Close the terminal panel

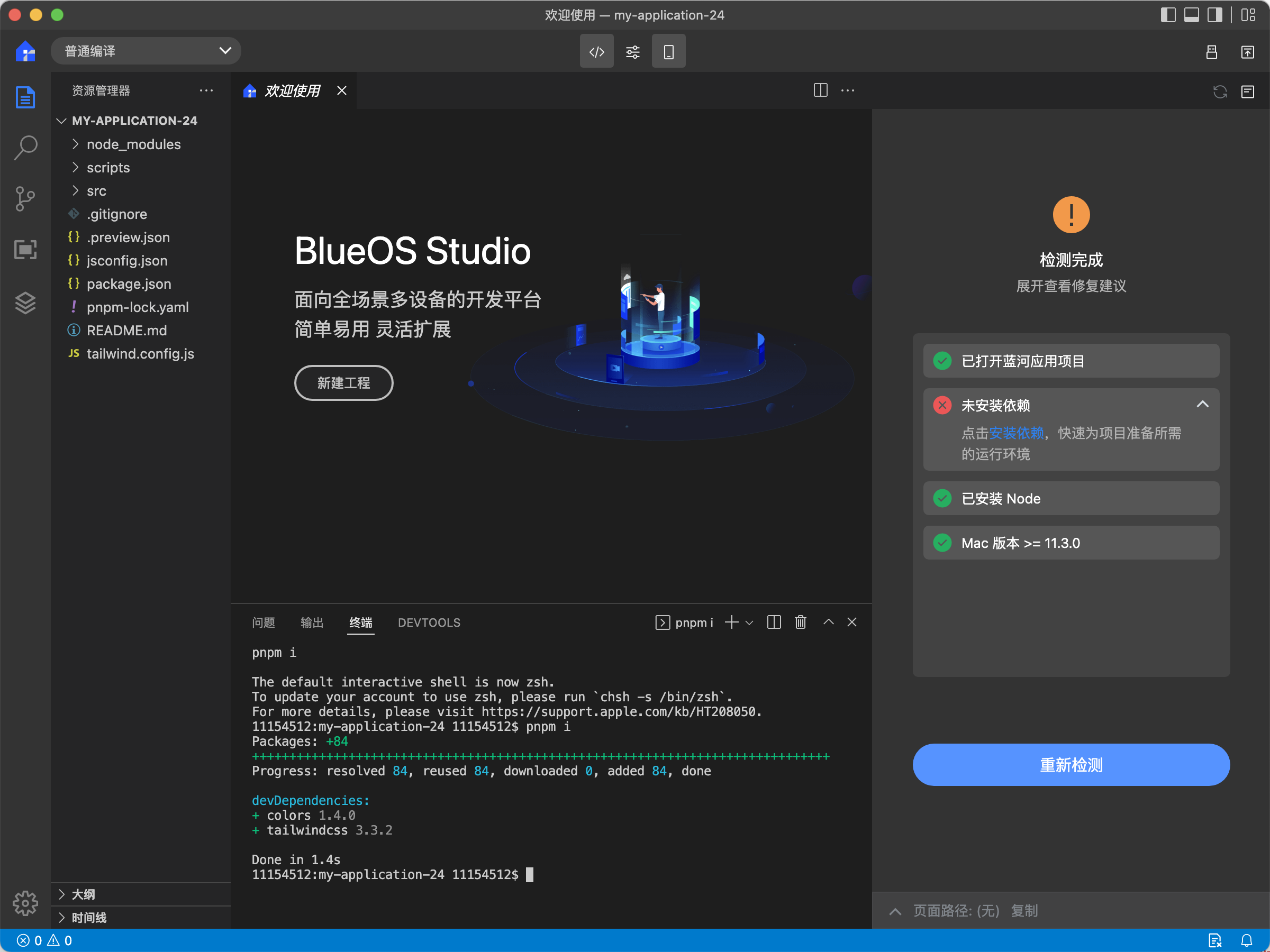[x=851, y=622]
